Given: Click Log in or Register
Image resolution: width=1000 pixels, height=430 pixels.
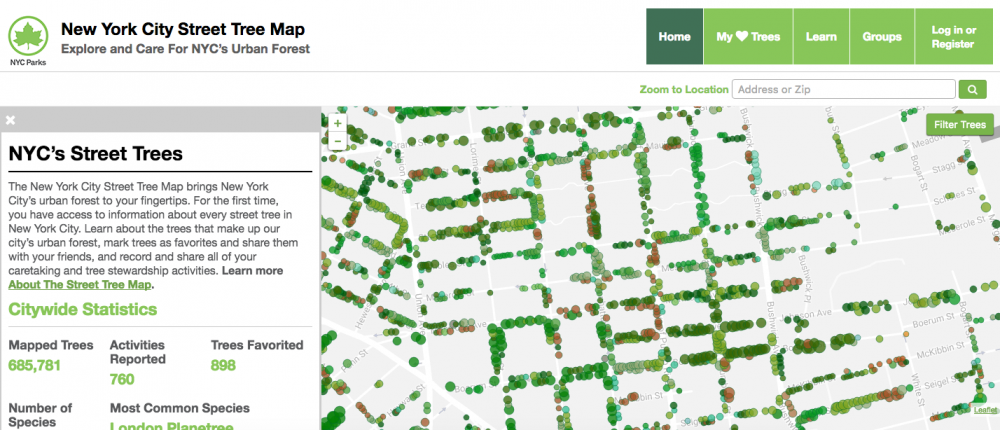Looking at the screenshot, I should coord(953,37).
